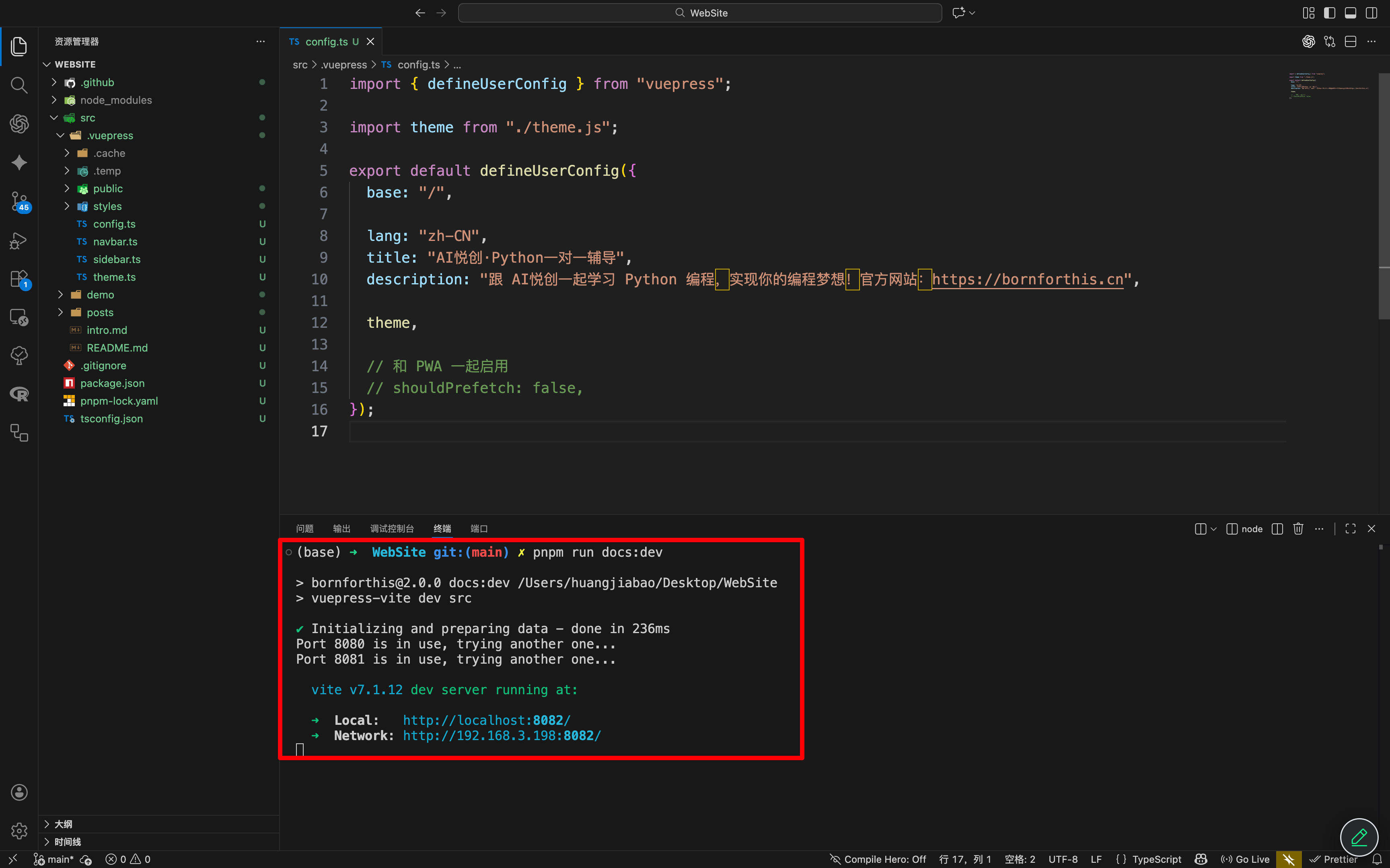Screen dimensions: 1390x868
Task: Toggle Go Live server
Action: coord(1245,860)
